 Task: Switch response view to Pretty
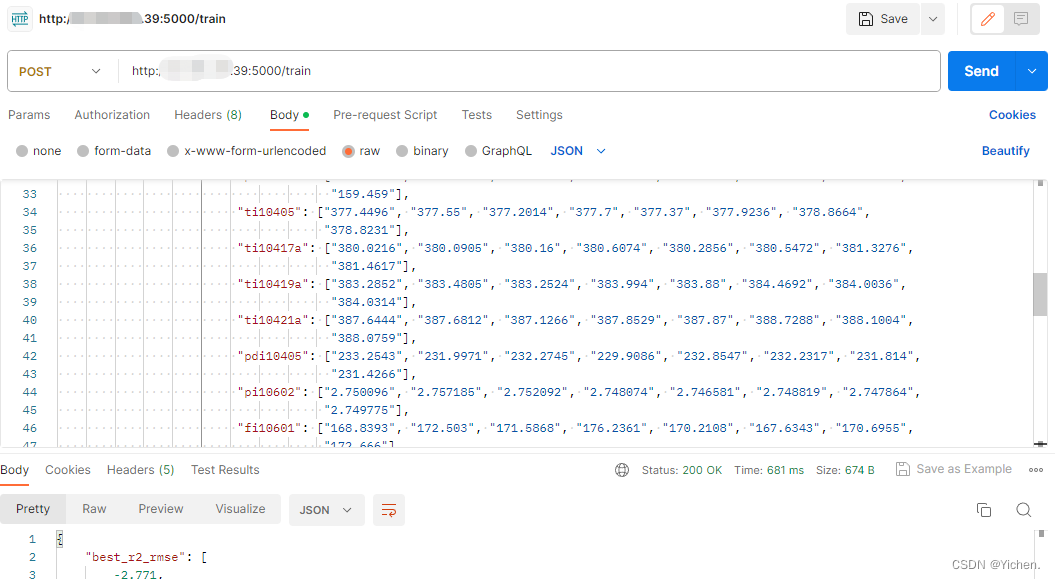[33, 509]
